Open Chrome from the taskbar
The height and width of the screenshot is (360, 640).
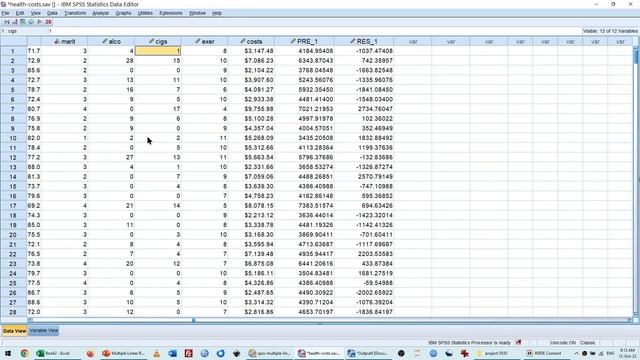24,353
